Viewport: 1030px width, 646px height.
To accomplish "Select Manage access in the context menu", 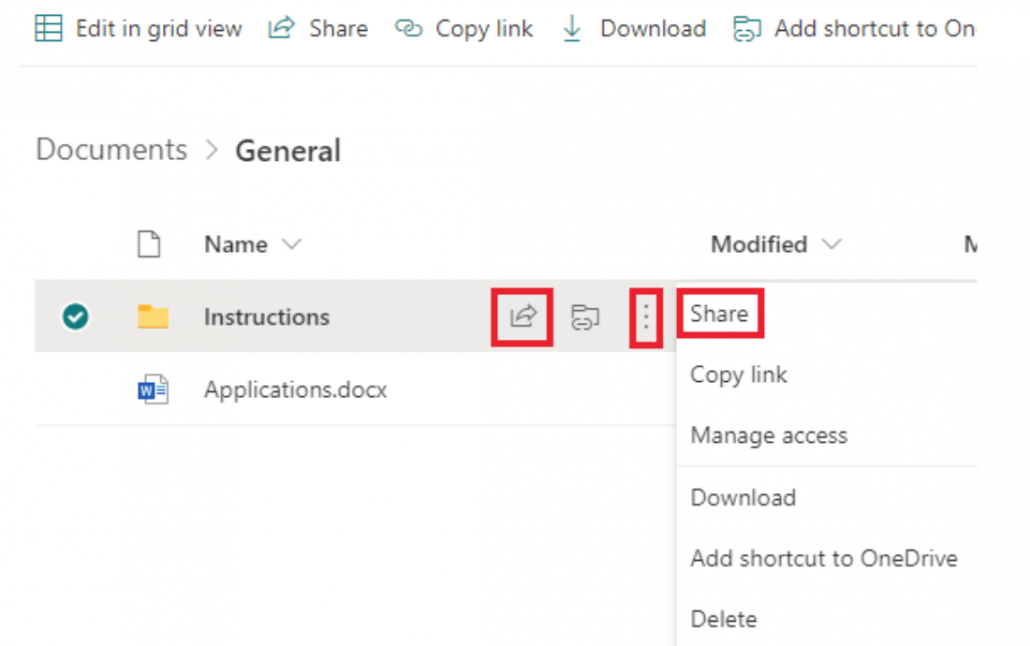I will coord(768,436).
